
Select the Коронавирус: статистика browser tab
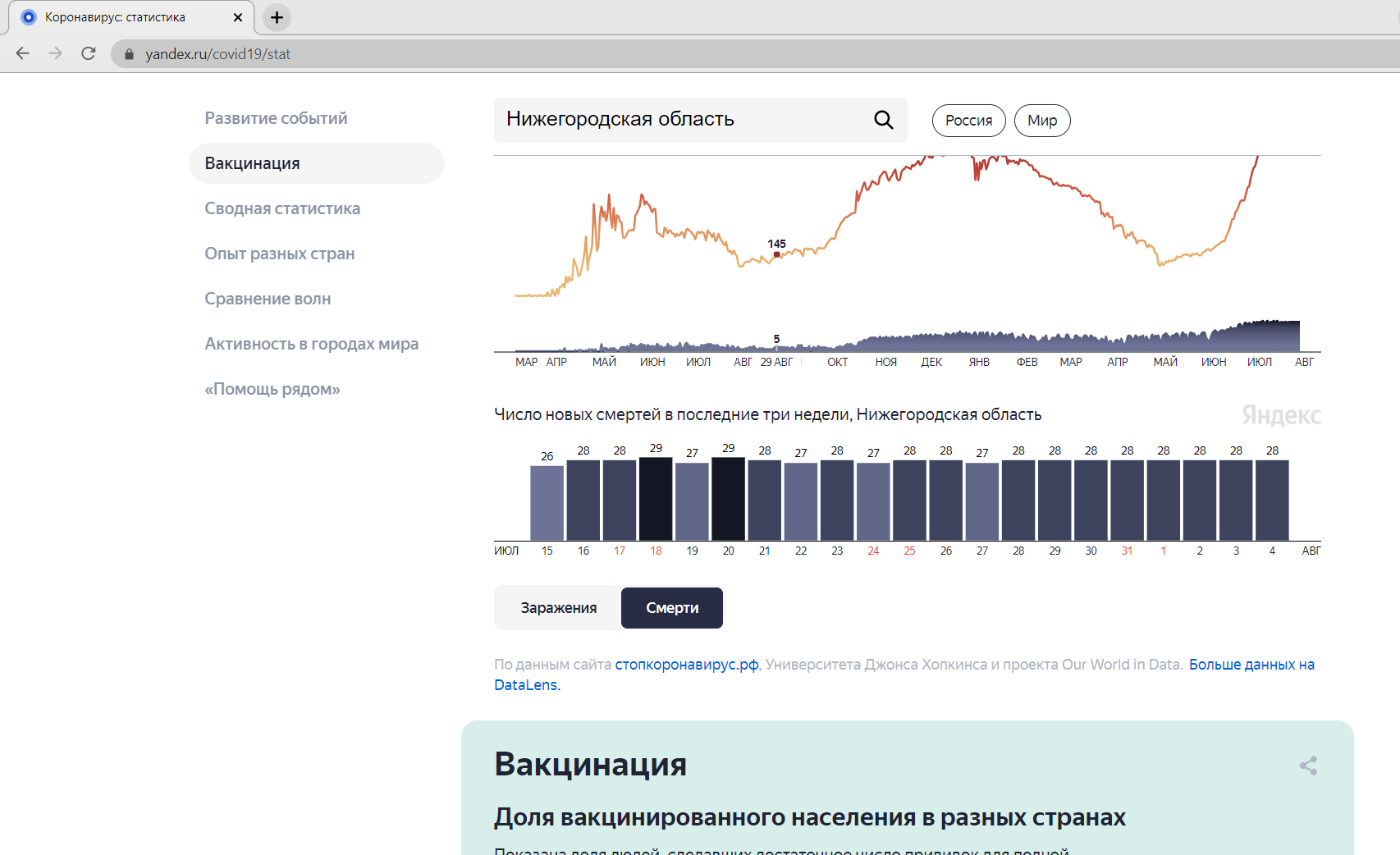pyautogui.click(x=131, y=17)
